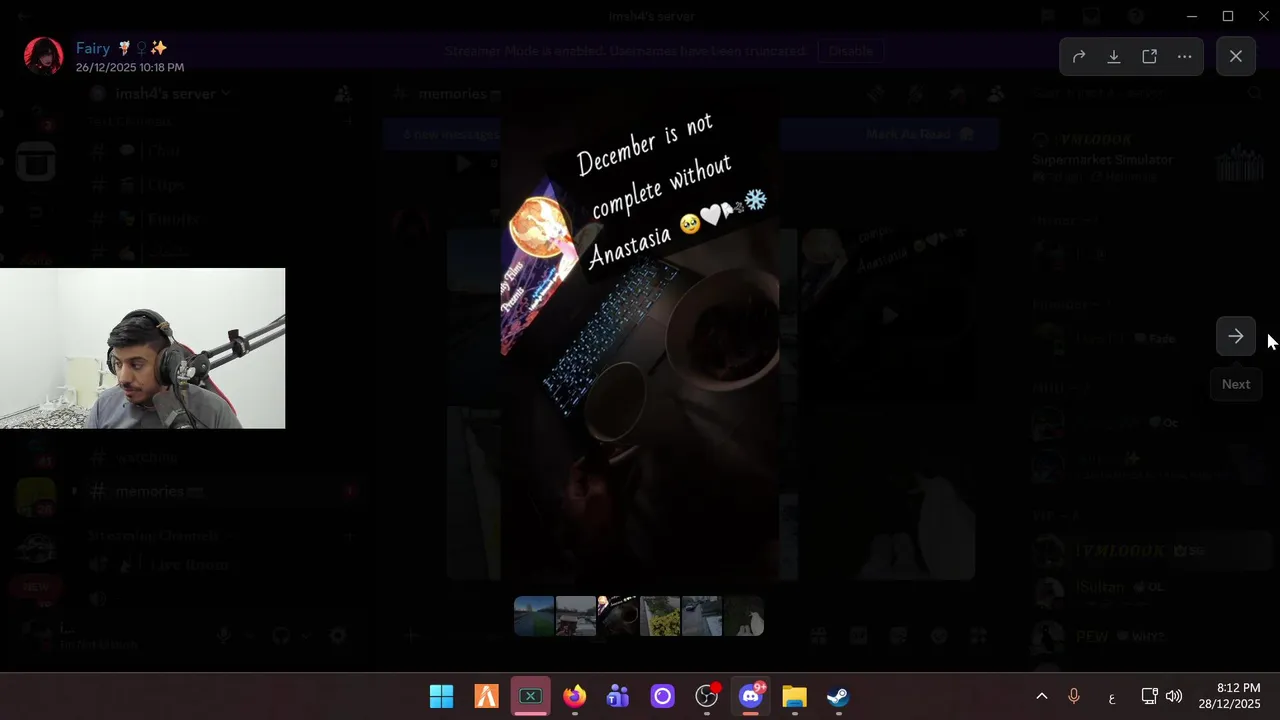The image size is (1280, 720).
Task: Select the street with car thumbnail
Action: pos(702,616)
